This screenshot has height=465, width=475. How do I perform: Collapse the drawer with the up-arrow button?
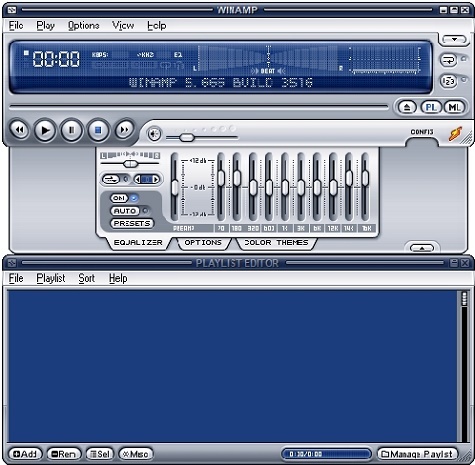422,248
